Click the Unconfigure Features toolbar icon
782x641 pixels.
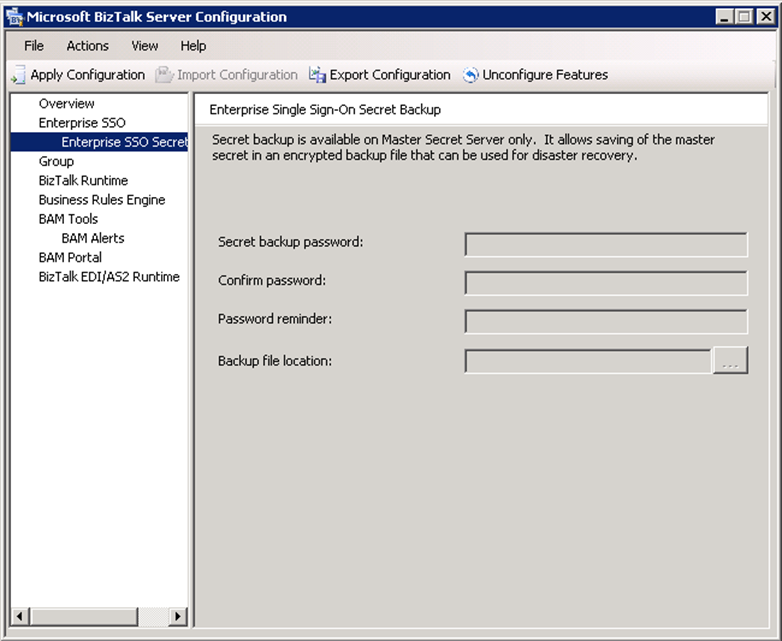coord(471,75)
